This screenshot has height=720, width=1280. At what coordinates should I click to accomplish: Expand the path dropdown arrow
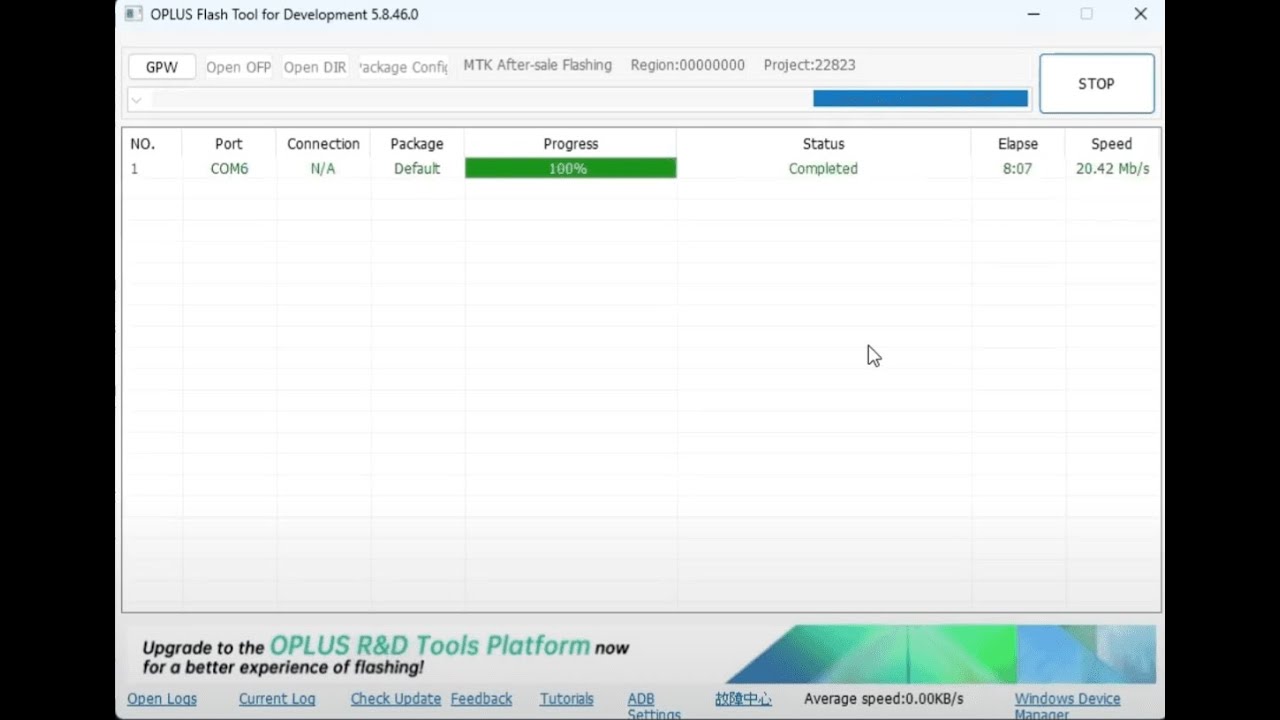137,99
